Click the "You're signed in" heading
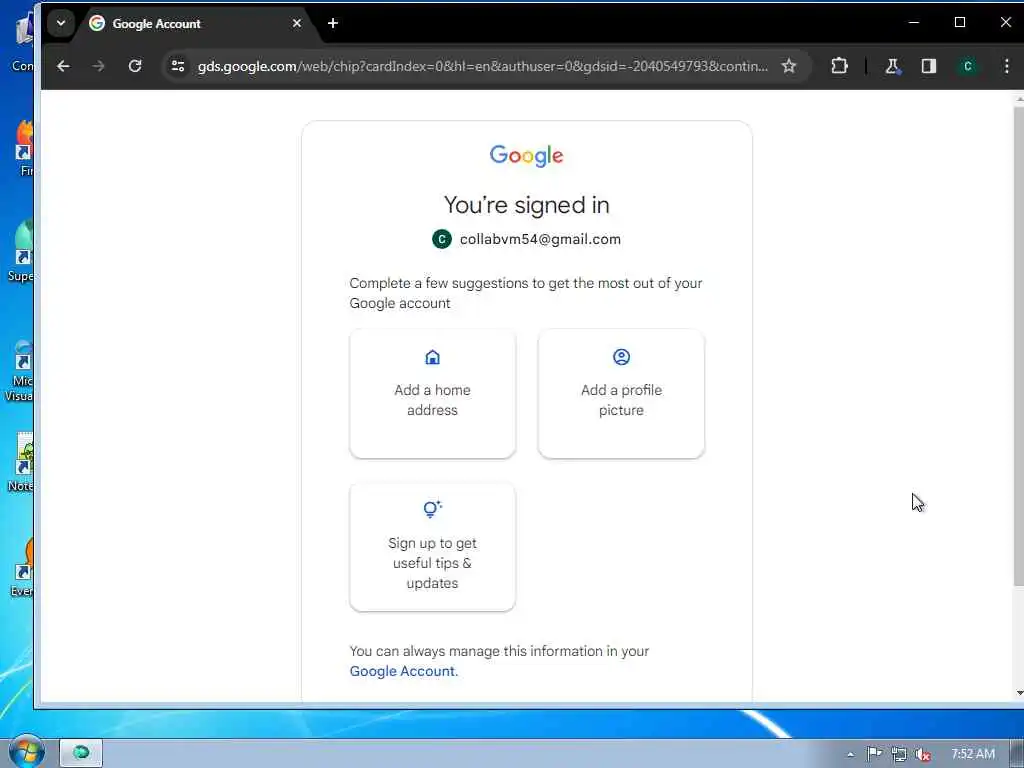The image size is (1024, 768). tap(526, 205)
